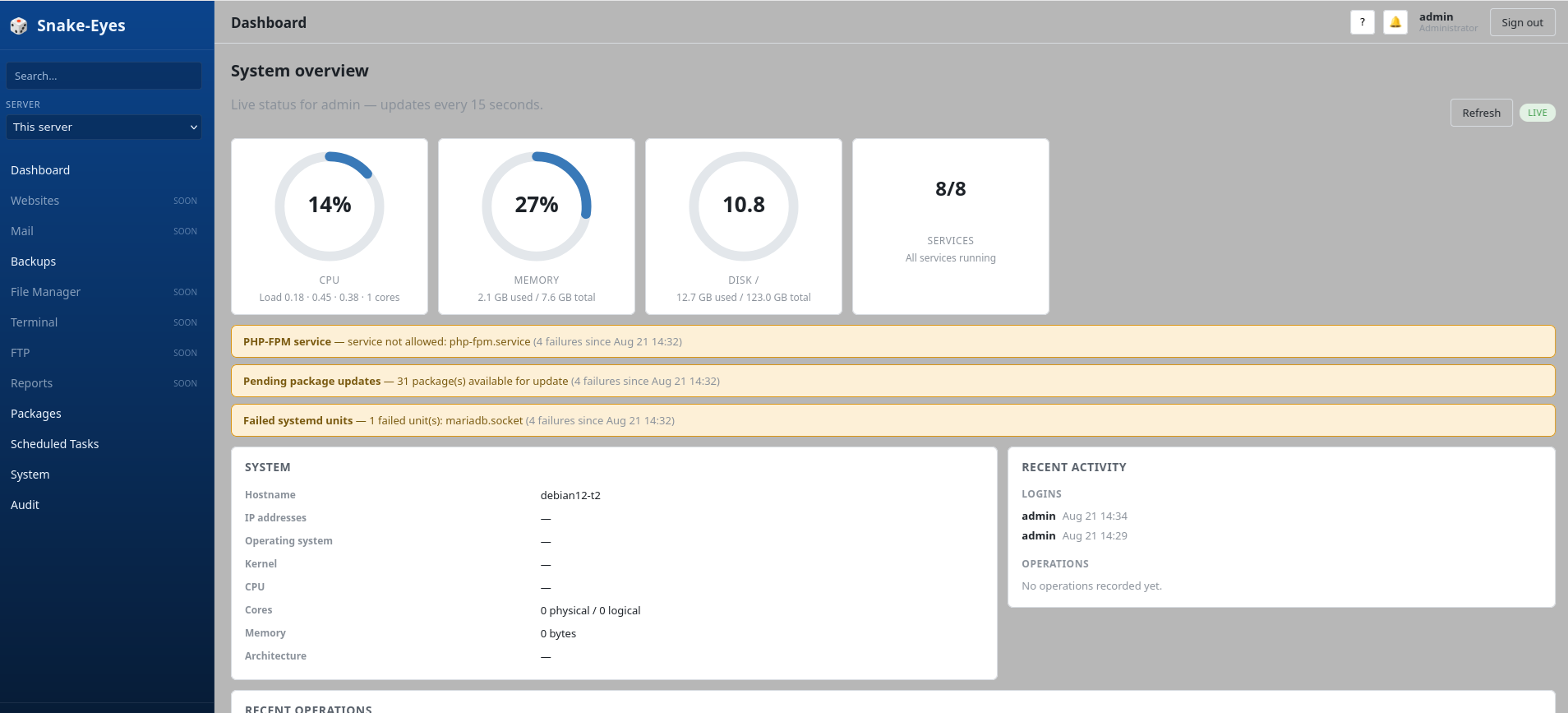Screen dimensions: 1568x713
Task: Click the '0 bytes' memory value
Action: pyautogui.click(x=558, y=633)
